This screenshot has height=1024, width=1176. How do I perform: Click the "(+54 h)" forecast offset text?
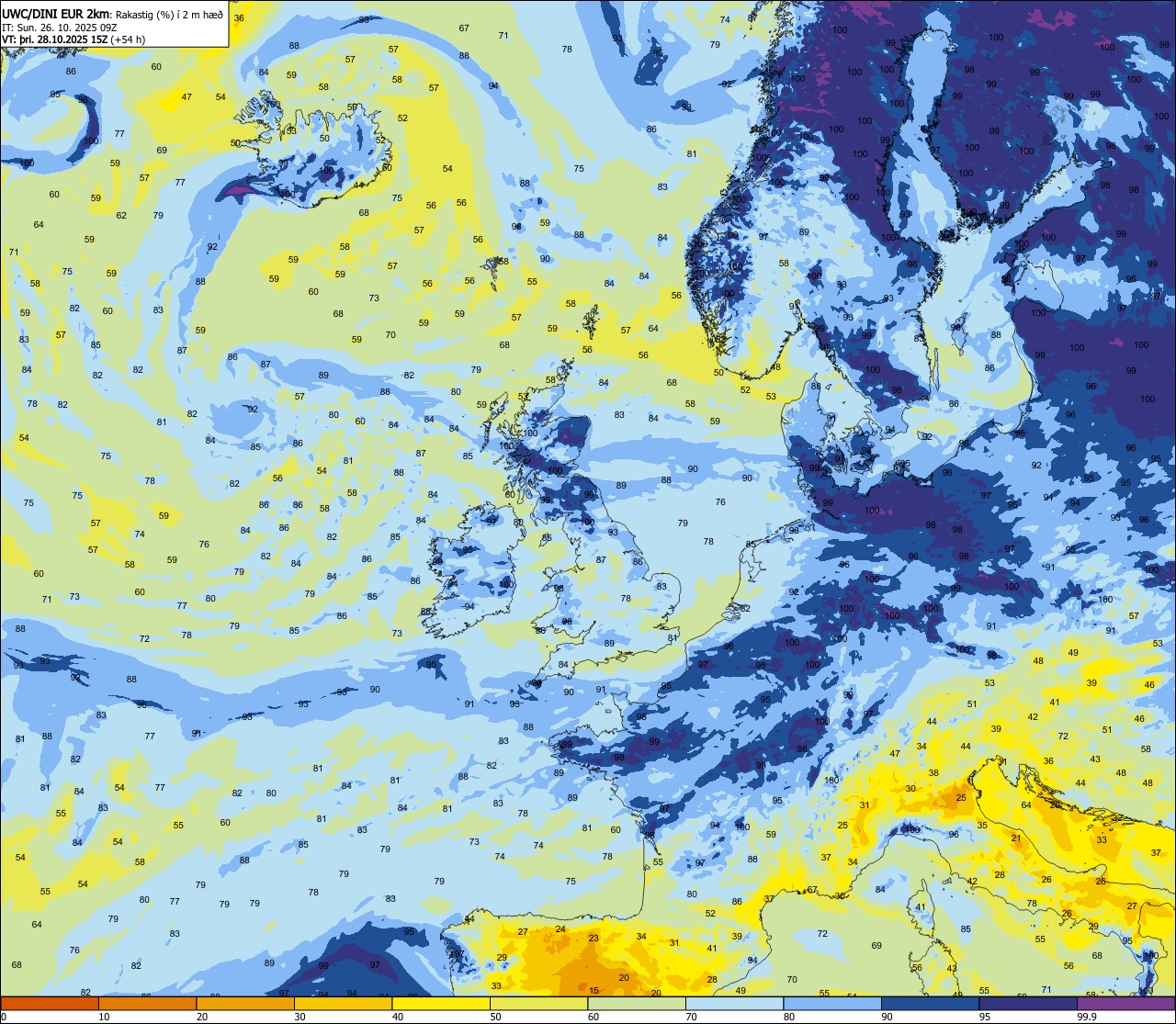point(128,39)
